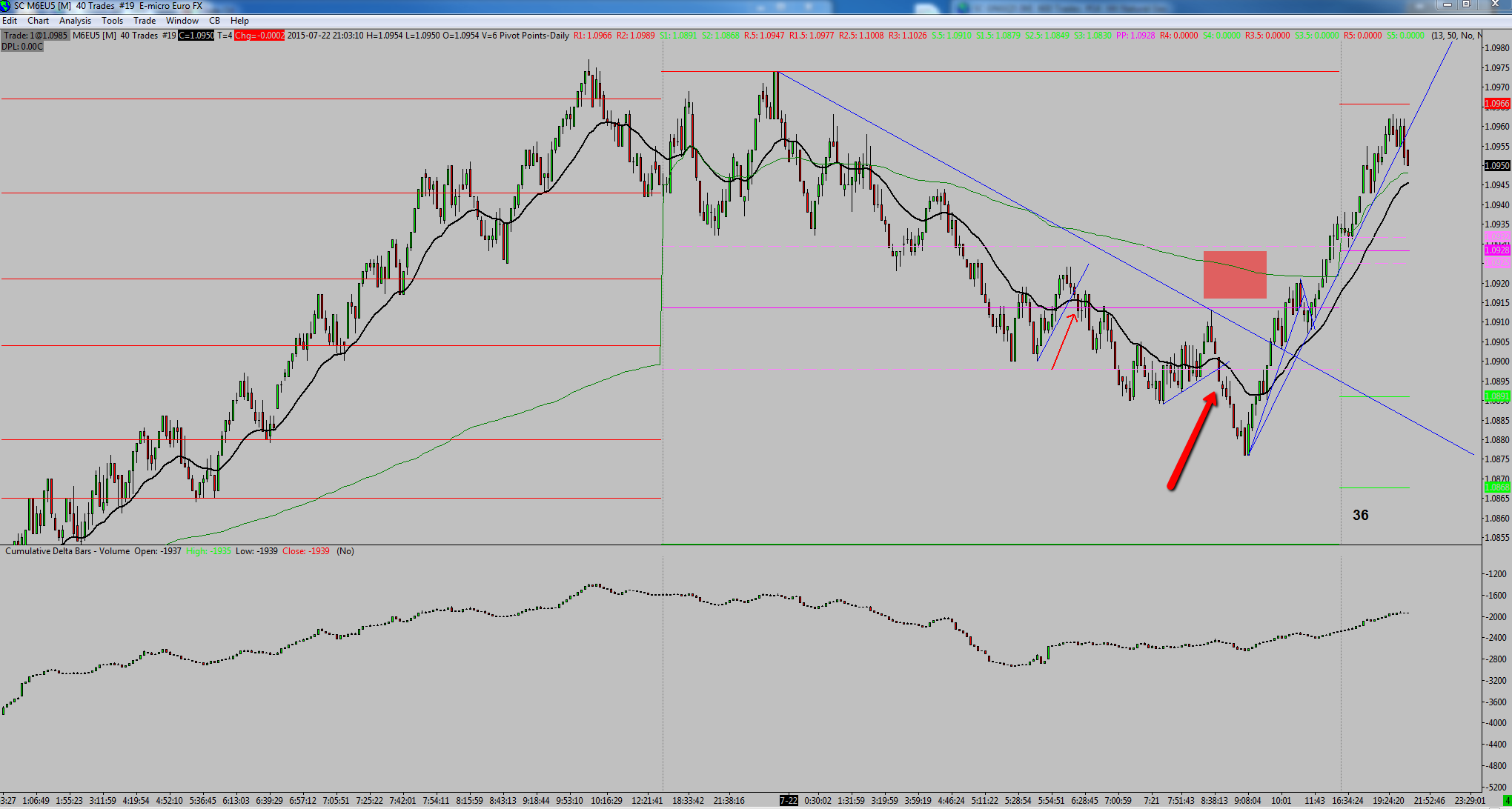Screen dimensions: 1512x809
Task: Click 1.0980 on the price scale
Action: click(1498, 48)
